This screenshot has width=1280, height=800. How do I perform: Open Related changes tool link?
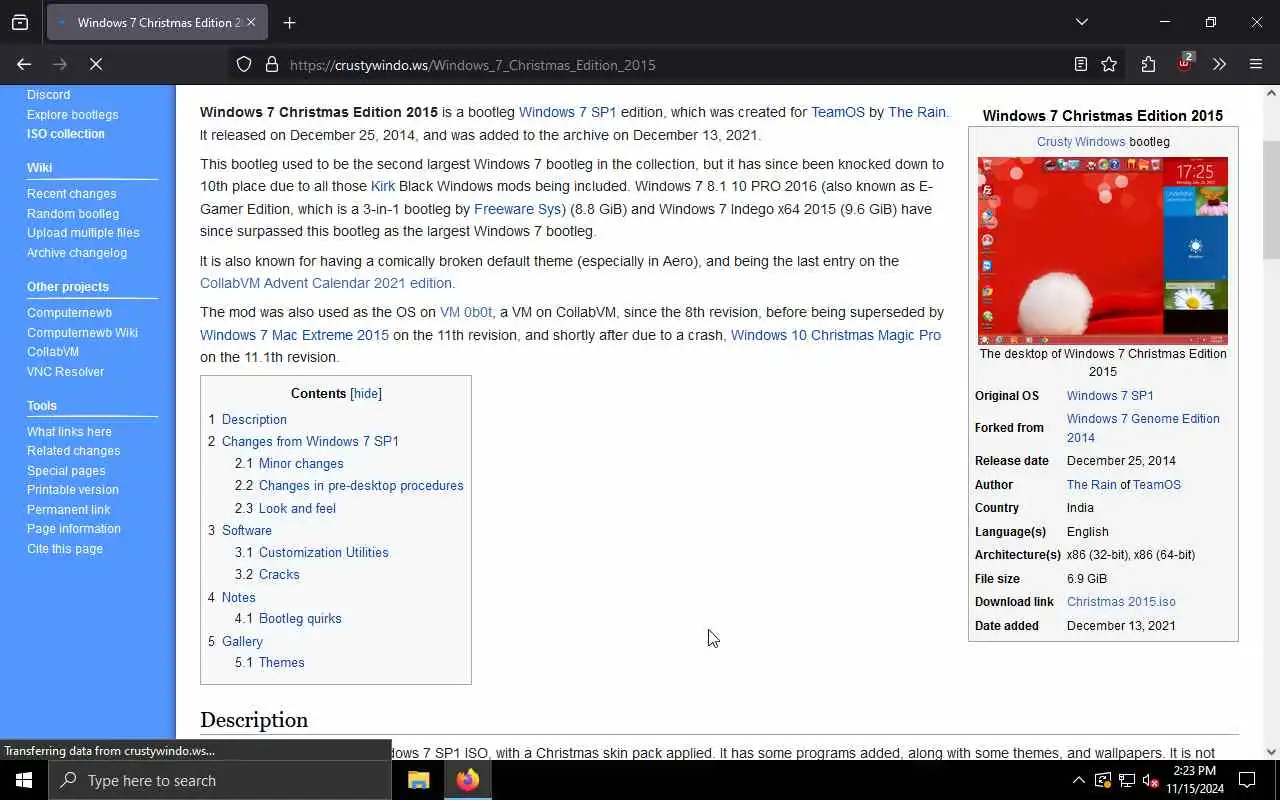[73, 451]
